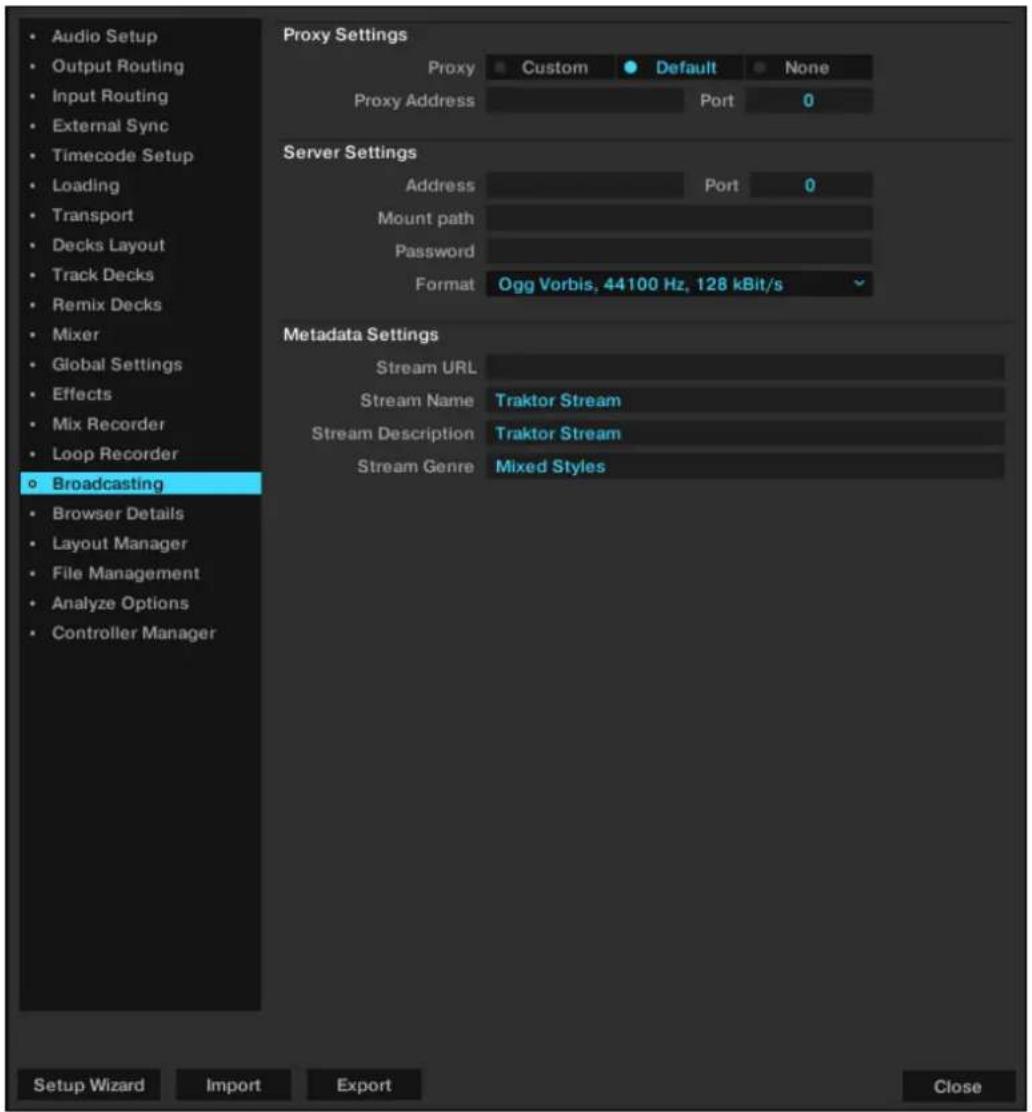This screenshot has height=1112, width=1032.
Task: Select the Default proxy radio option
Action: (679, 67)
